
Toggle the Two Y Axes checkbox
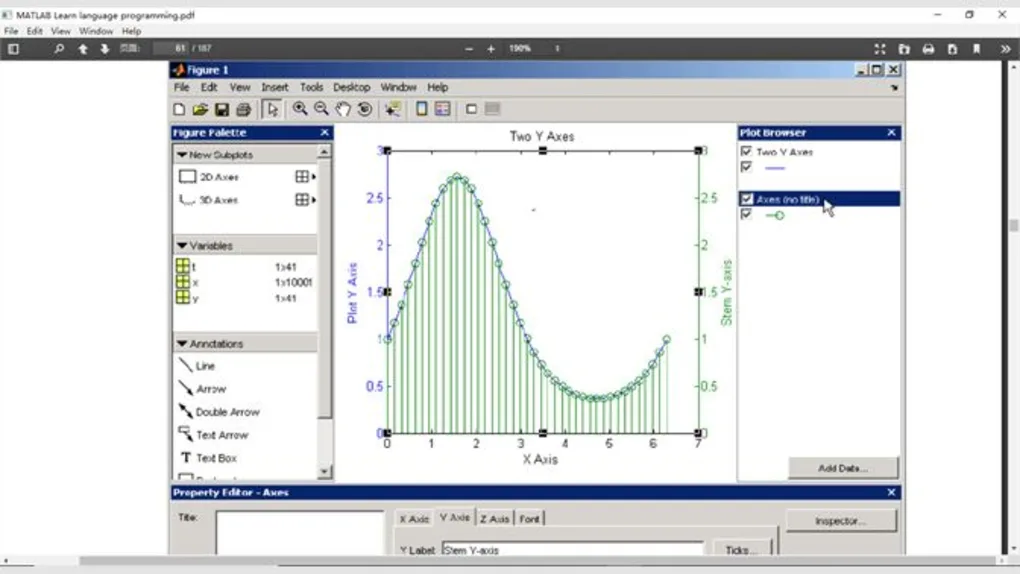click(x=746, y=151)
